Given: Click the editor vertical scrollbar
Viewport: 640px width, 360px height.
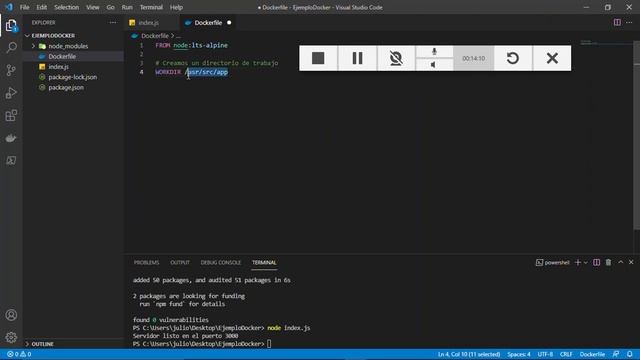Looking at the screenshot, I should (636, 135).
